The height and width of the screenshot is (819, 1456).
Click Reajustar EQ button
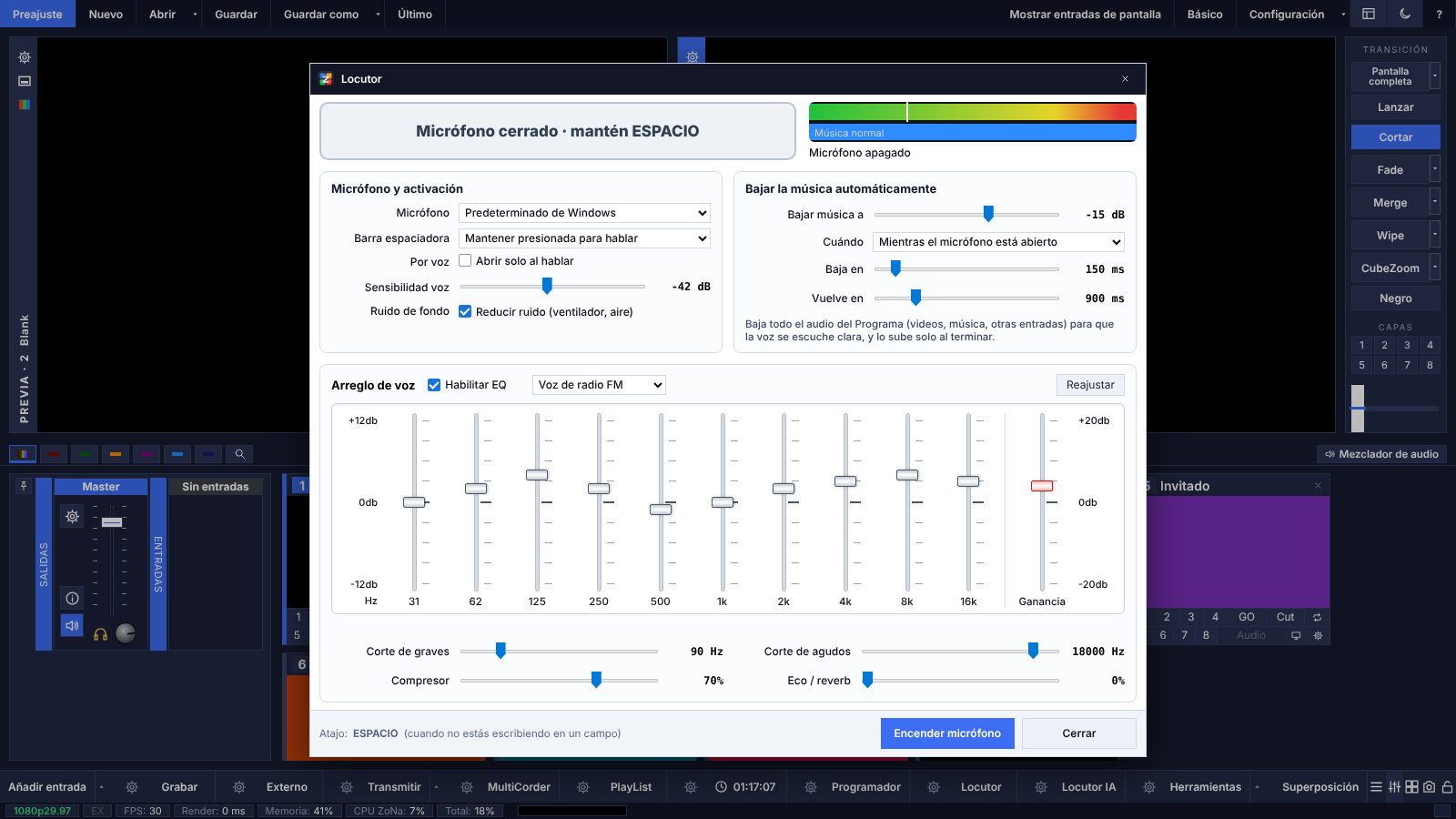1090,385
